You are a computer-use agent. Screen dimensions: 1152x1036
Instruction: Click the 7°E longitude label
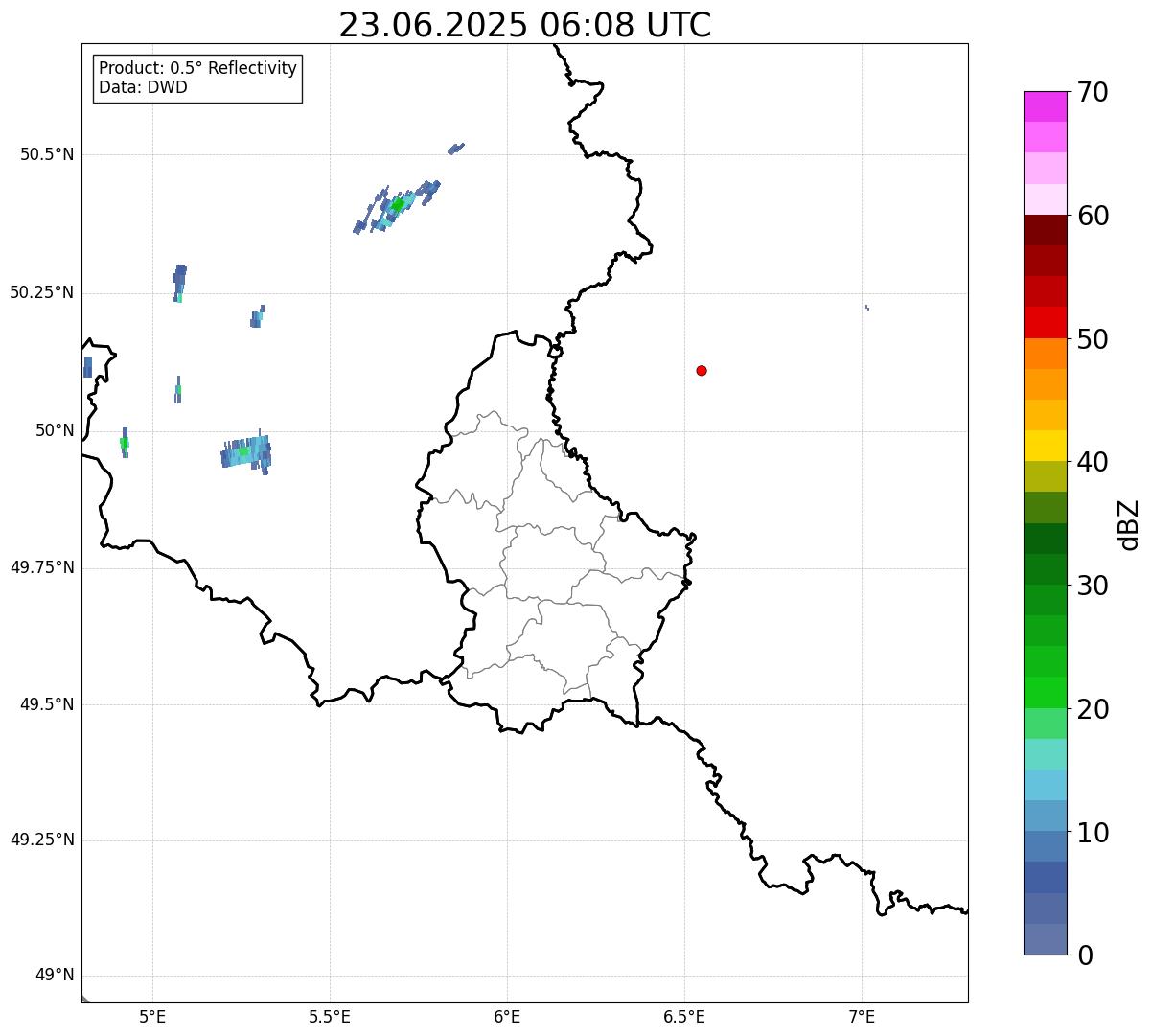click(x=862, y=1016)
